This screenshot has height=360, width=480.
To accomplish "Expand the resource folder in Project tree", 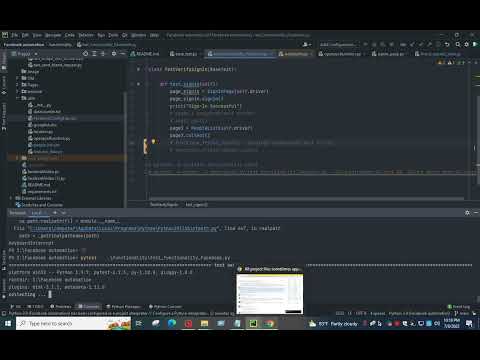I will (17, 92).
